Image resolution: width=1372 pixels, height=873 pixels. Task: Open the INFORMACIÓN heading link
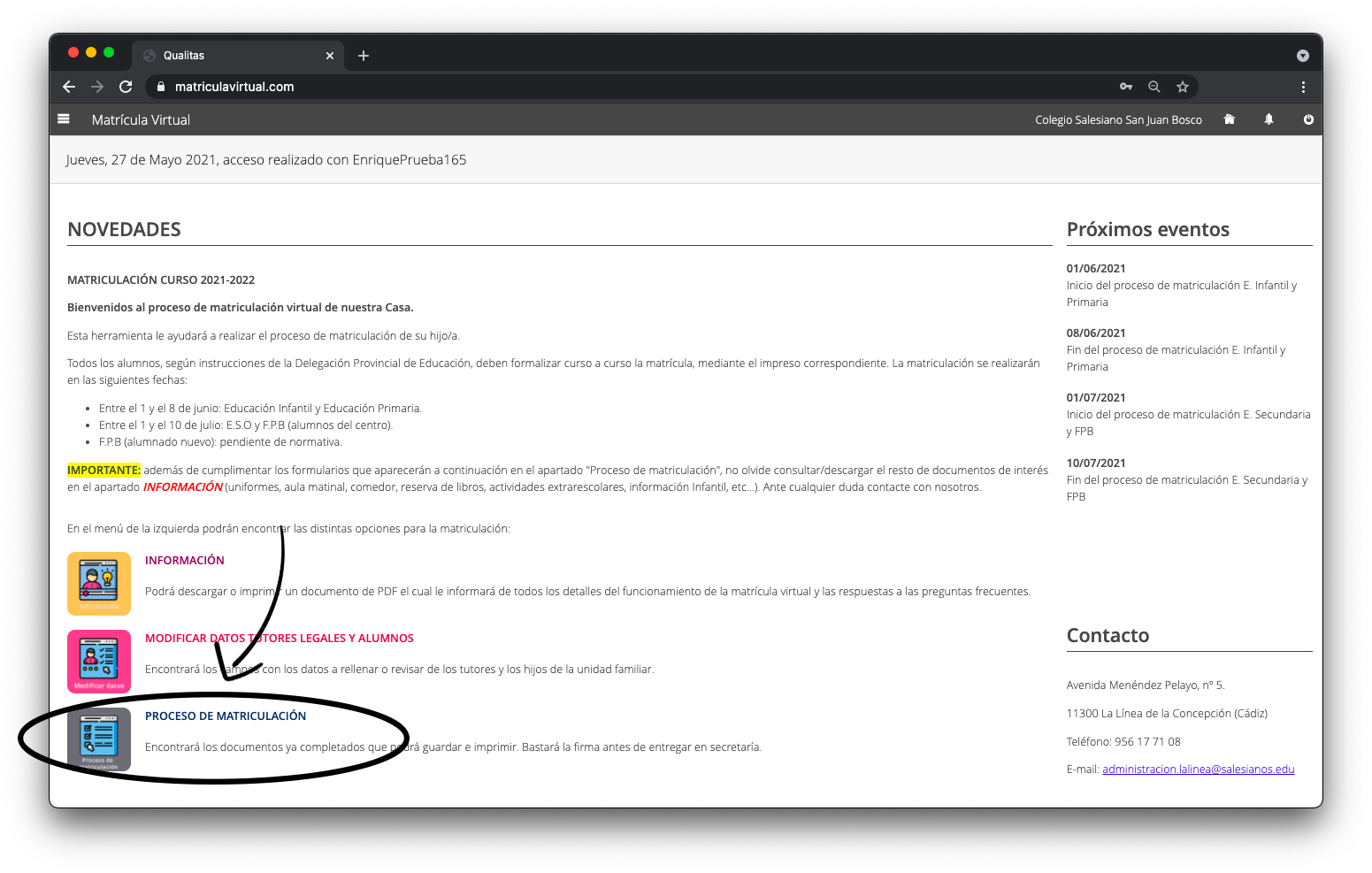pyautogui.click(x=185, y=560)
